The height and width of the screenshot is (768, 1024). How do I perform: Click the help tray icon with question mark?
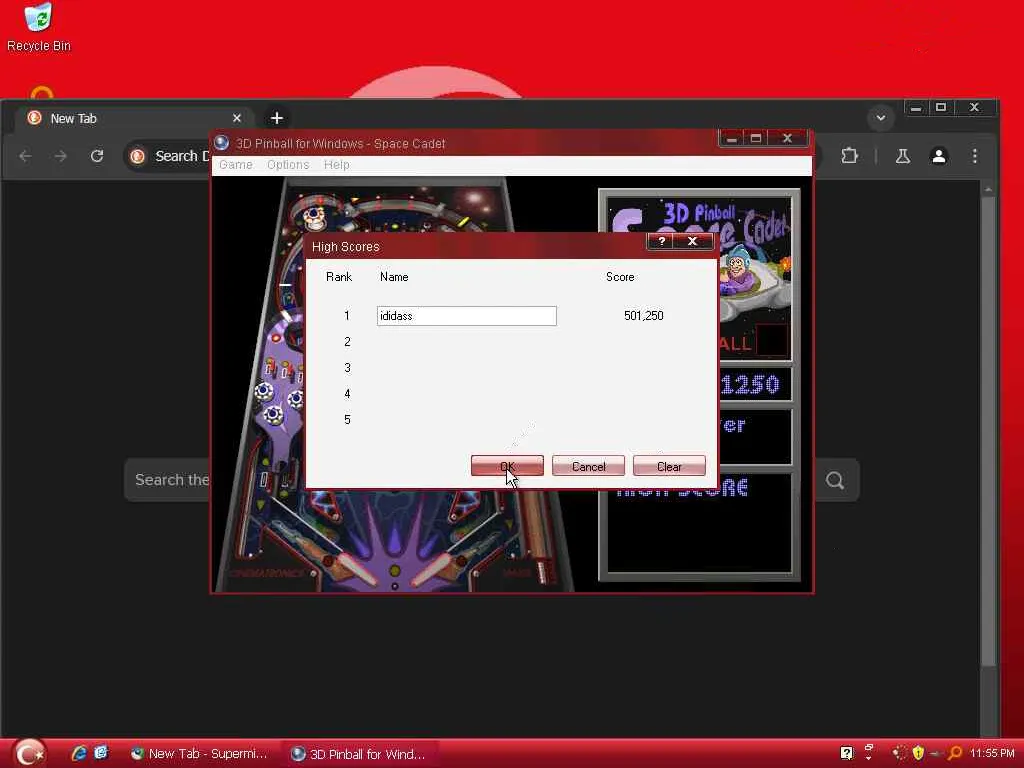point(846,754)
